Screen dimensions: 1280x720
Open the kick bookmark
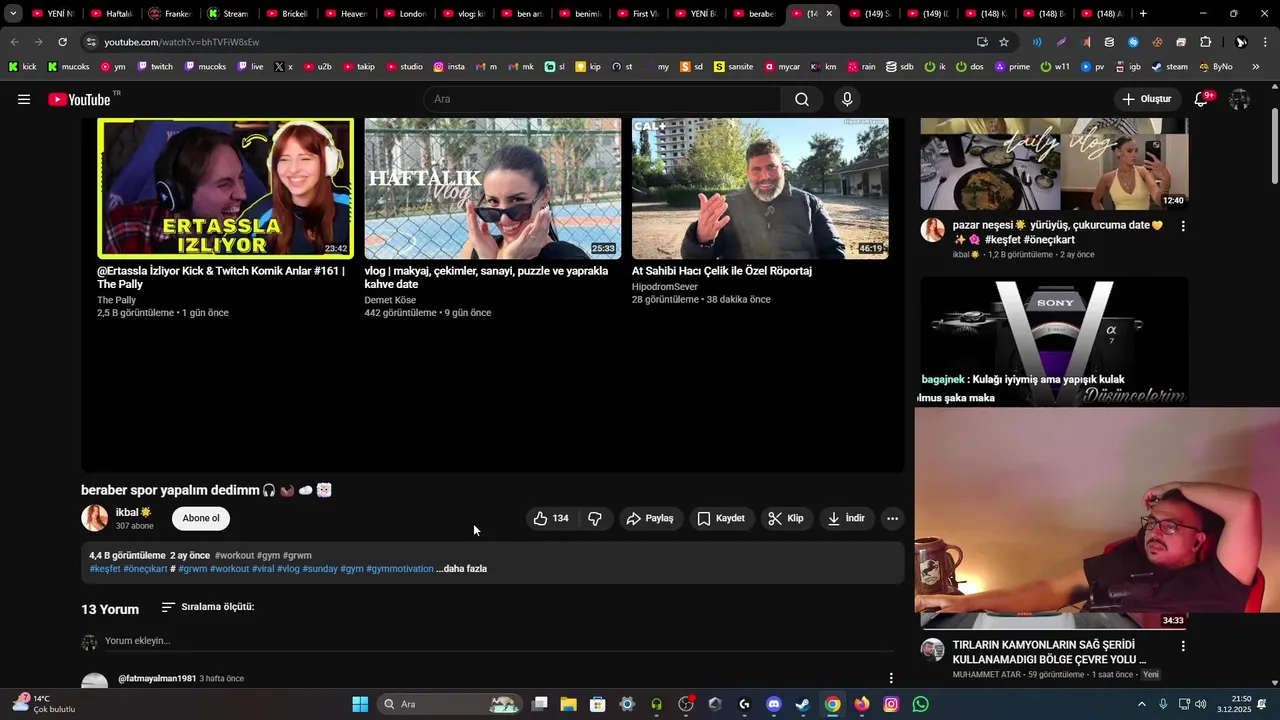tap(22, 67)
